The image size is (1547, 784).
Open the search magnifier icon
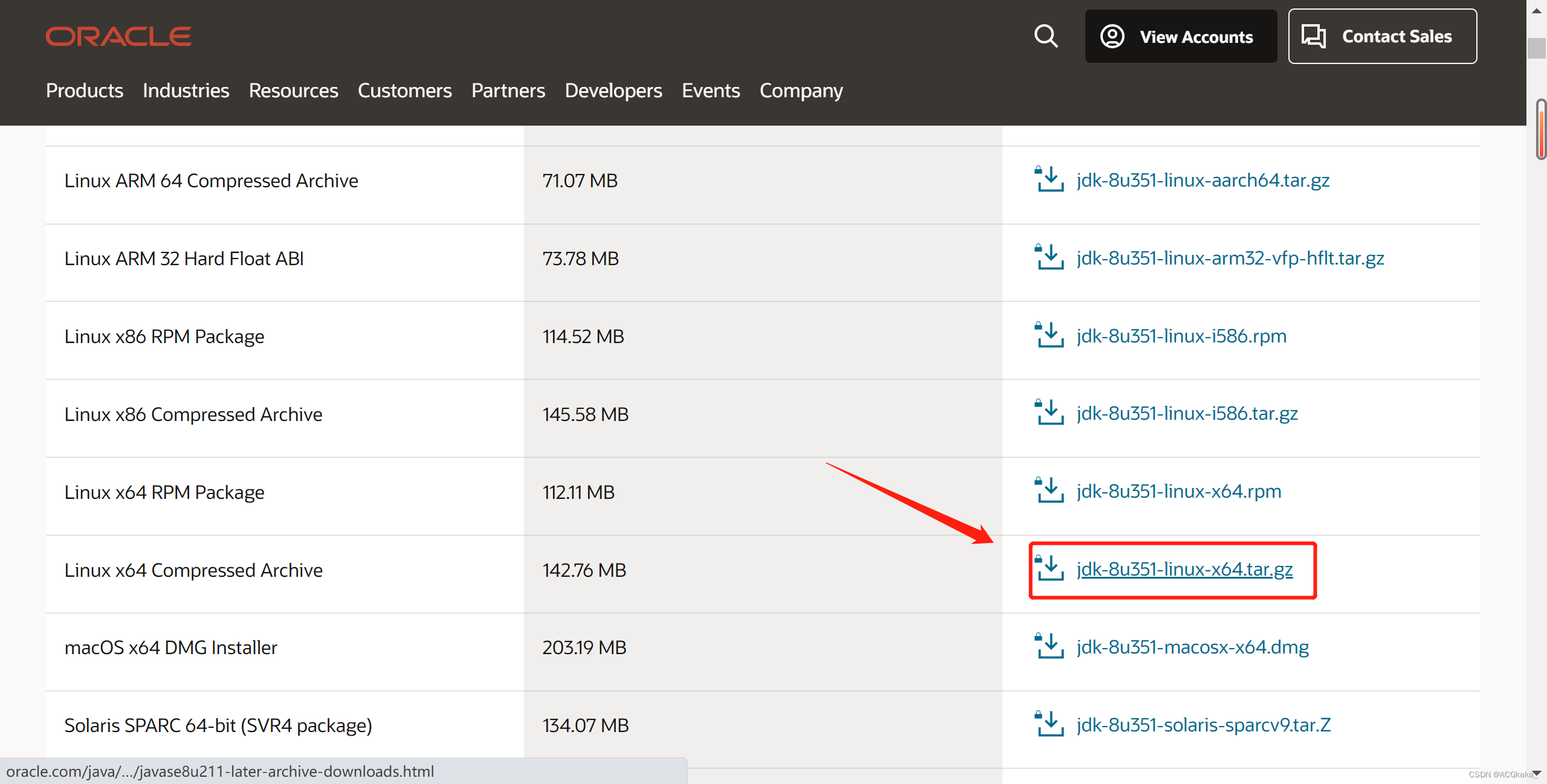click(1046, 36)
